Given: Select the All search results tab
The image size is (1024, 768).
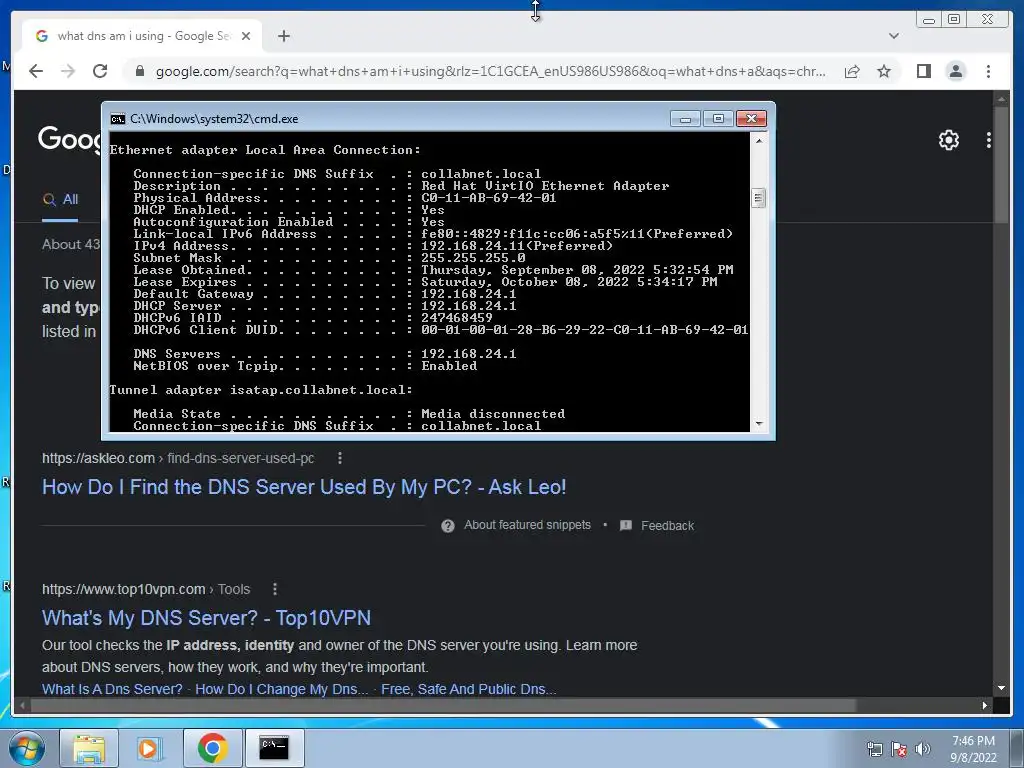Looking at the screenshot, I should point(60,200).
